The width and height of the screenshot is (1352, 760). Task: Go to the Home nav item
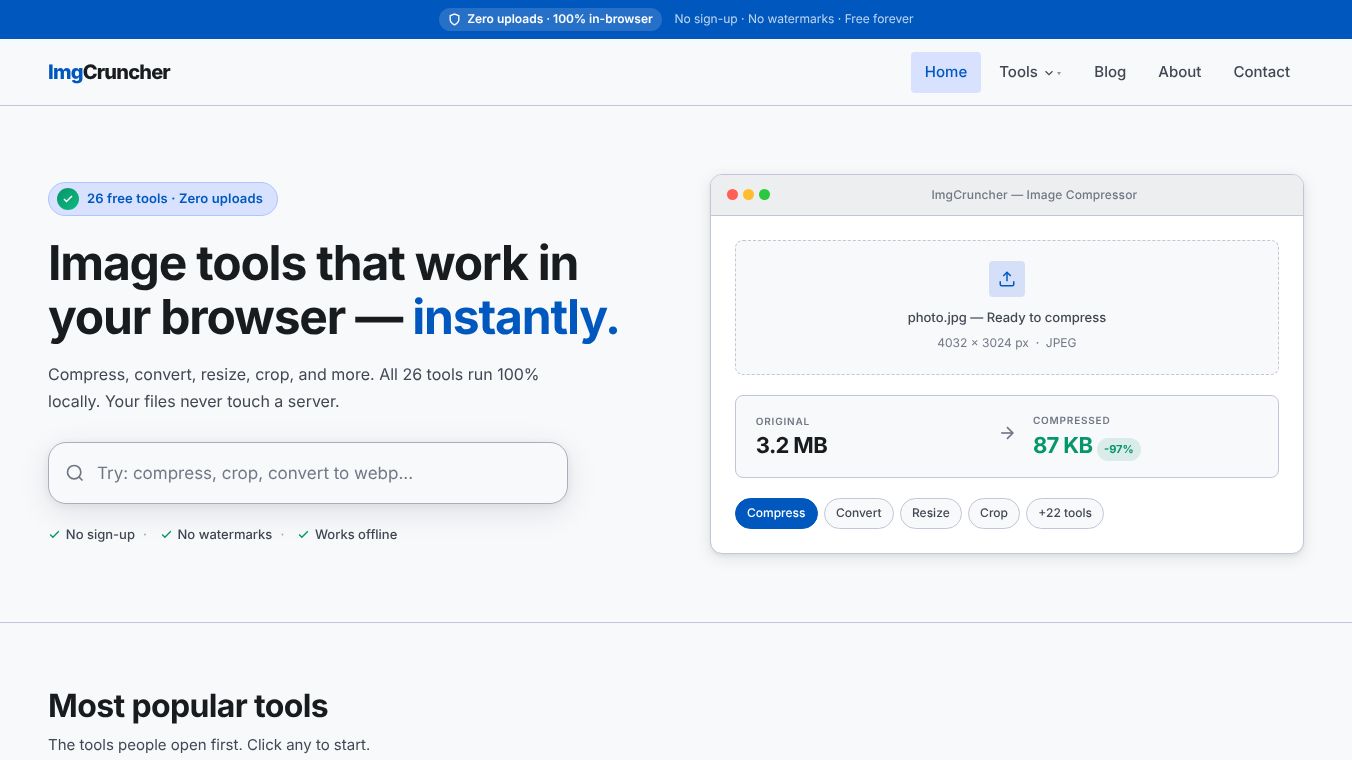pos(946,72)
